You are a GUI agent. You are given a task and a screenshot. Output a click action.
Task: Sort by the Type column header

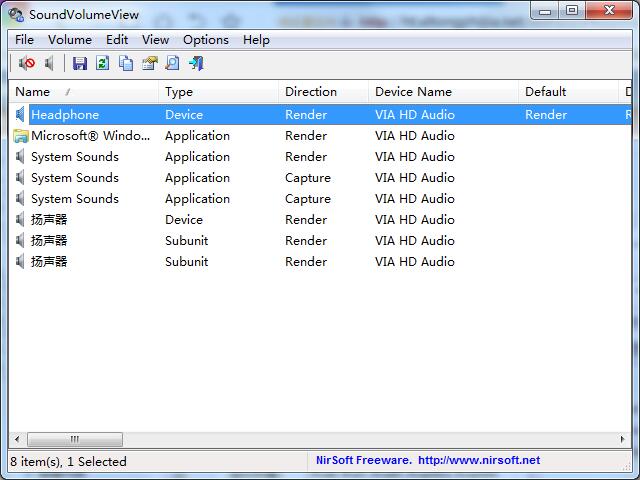point(218,92)
